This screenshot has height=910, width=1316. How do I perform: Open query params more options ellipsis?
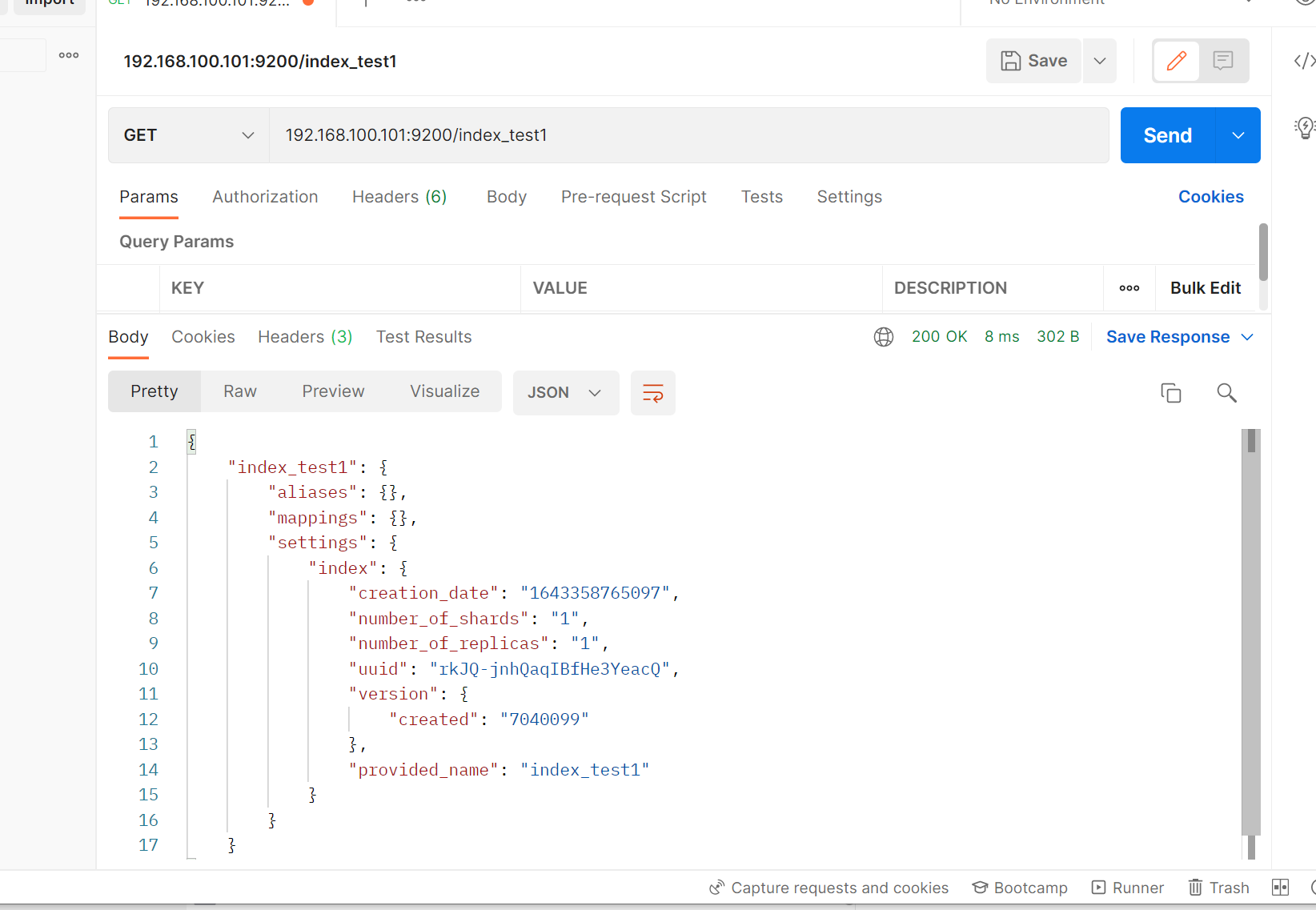coord(1129,288)
